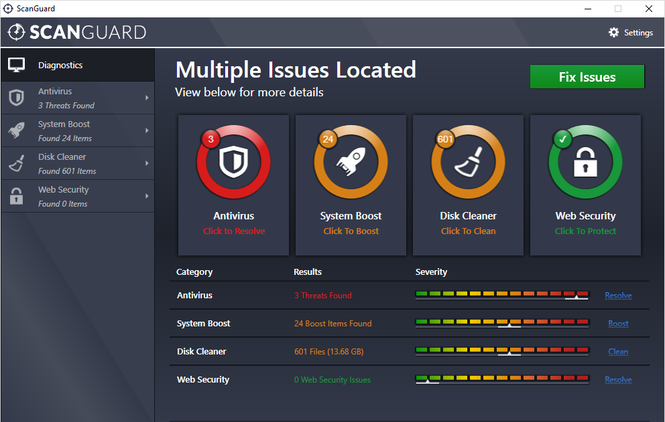This screenshot has height=422, width=665.
Task: Expand the System Boost sidebar arrow
Action: (147, 130)
